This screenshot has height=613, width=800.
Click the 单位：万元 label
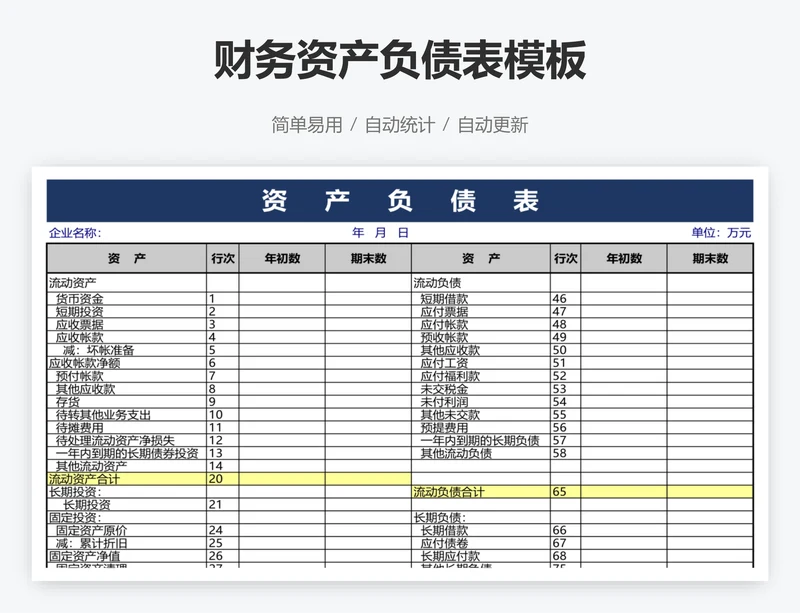[x=721, y=233]
